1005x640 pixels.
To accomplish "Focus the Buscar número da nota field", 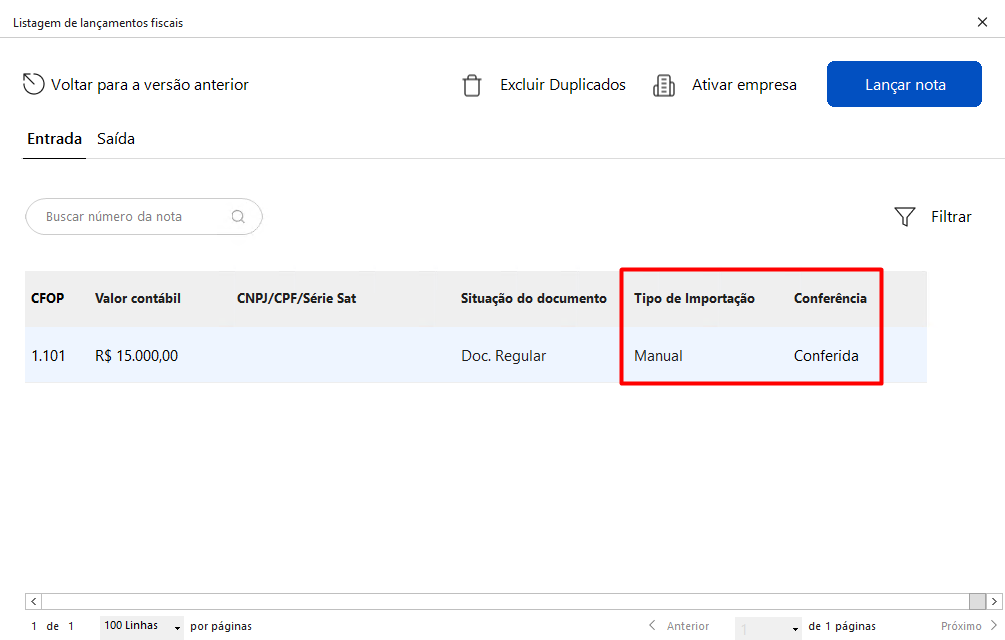I will pos(144,217).
